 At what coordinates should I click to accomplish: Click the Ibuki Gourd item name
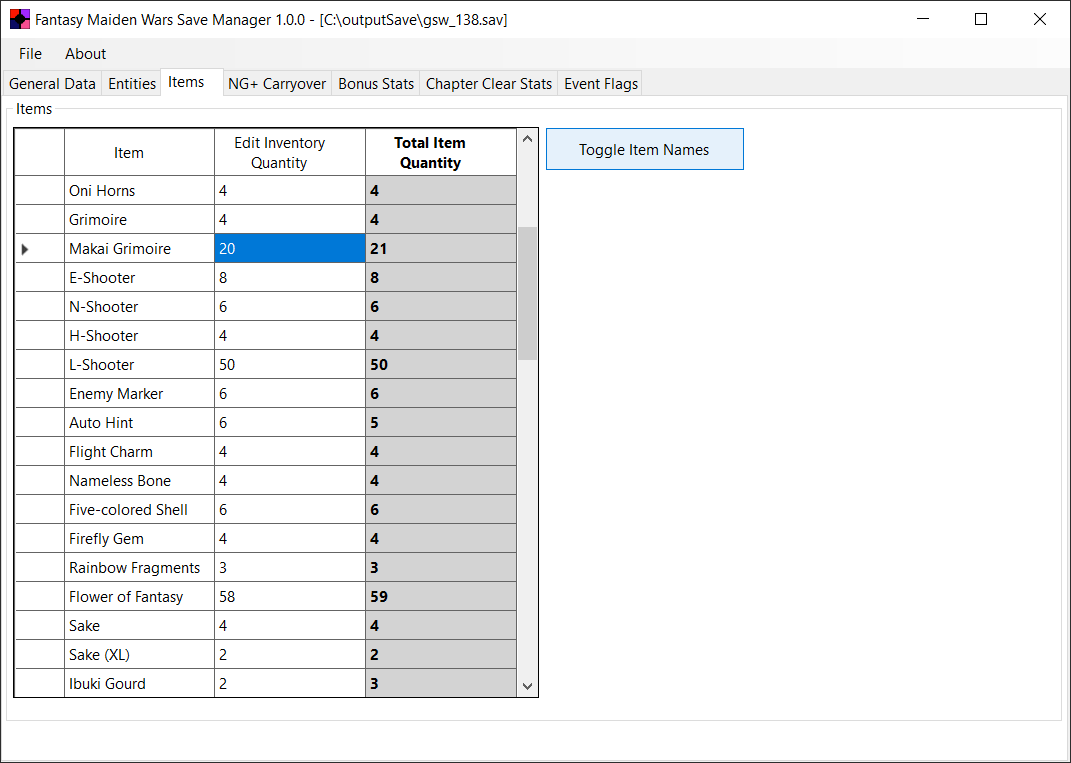[107, 684]
